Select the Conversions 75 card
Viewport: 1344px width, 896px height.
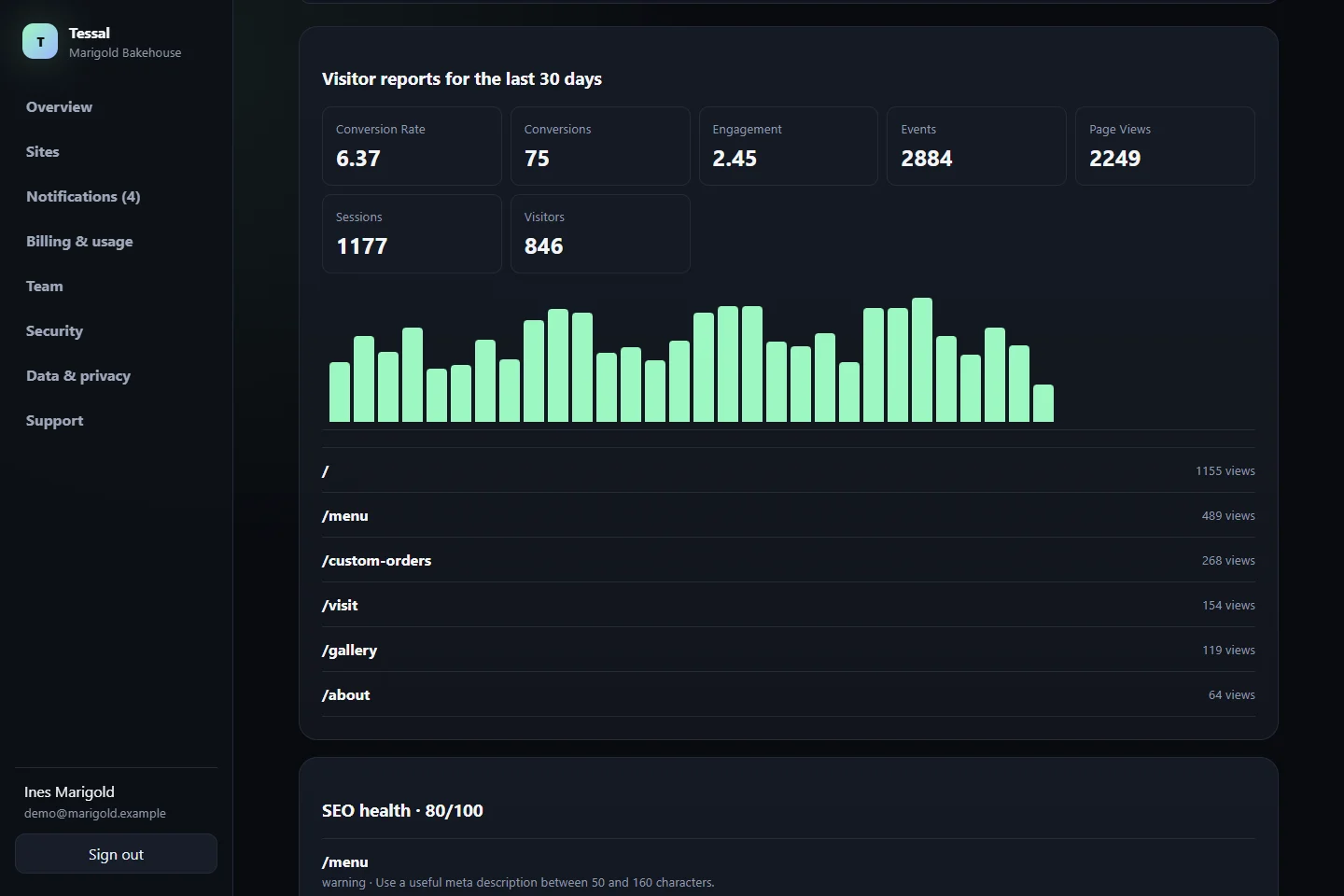click(600, 147)
